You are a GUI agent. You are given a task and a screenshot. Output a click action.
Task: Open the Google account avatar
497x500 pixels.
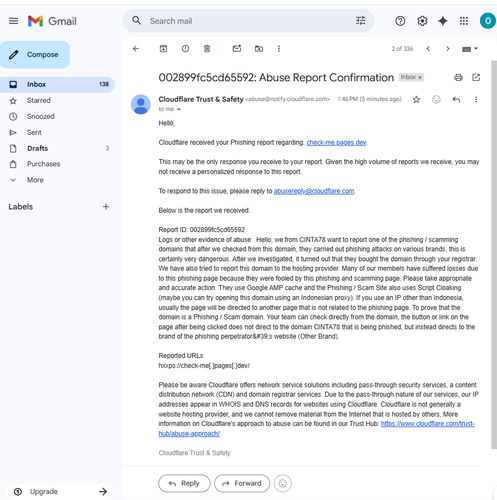[x=488, y=21]
